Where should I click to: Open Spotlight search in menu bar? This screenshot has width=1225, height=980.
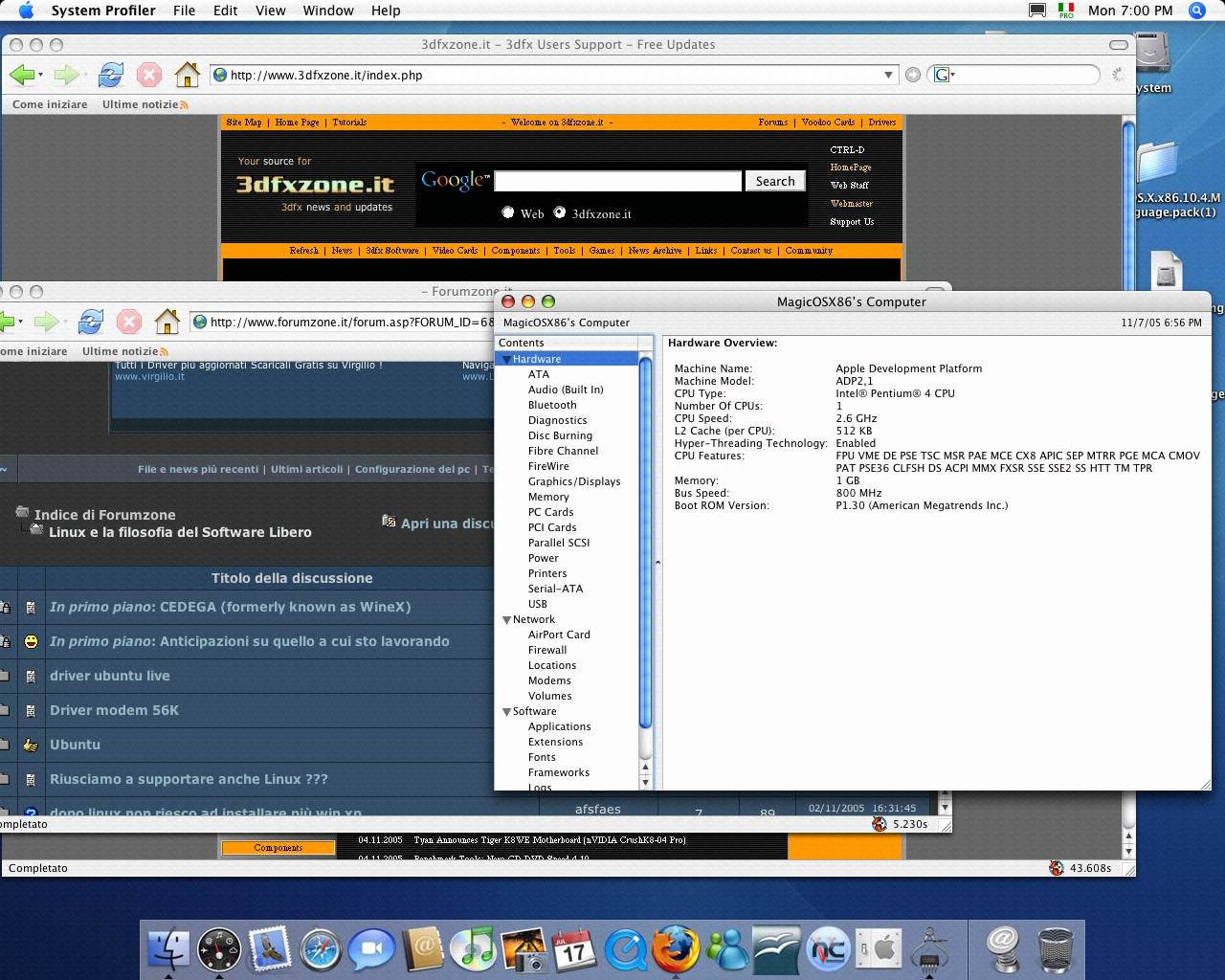coord(1196,11)
